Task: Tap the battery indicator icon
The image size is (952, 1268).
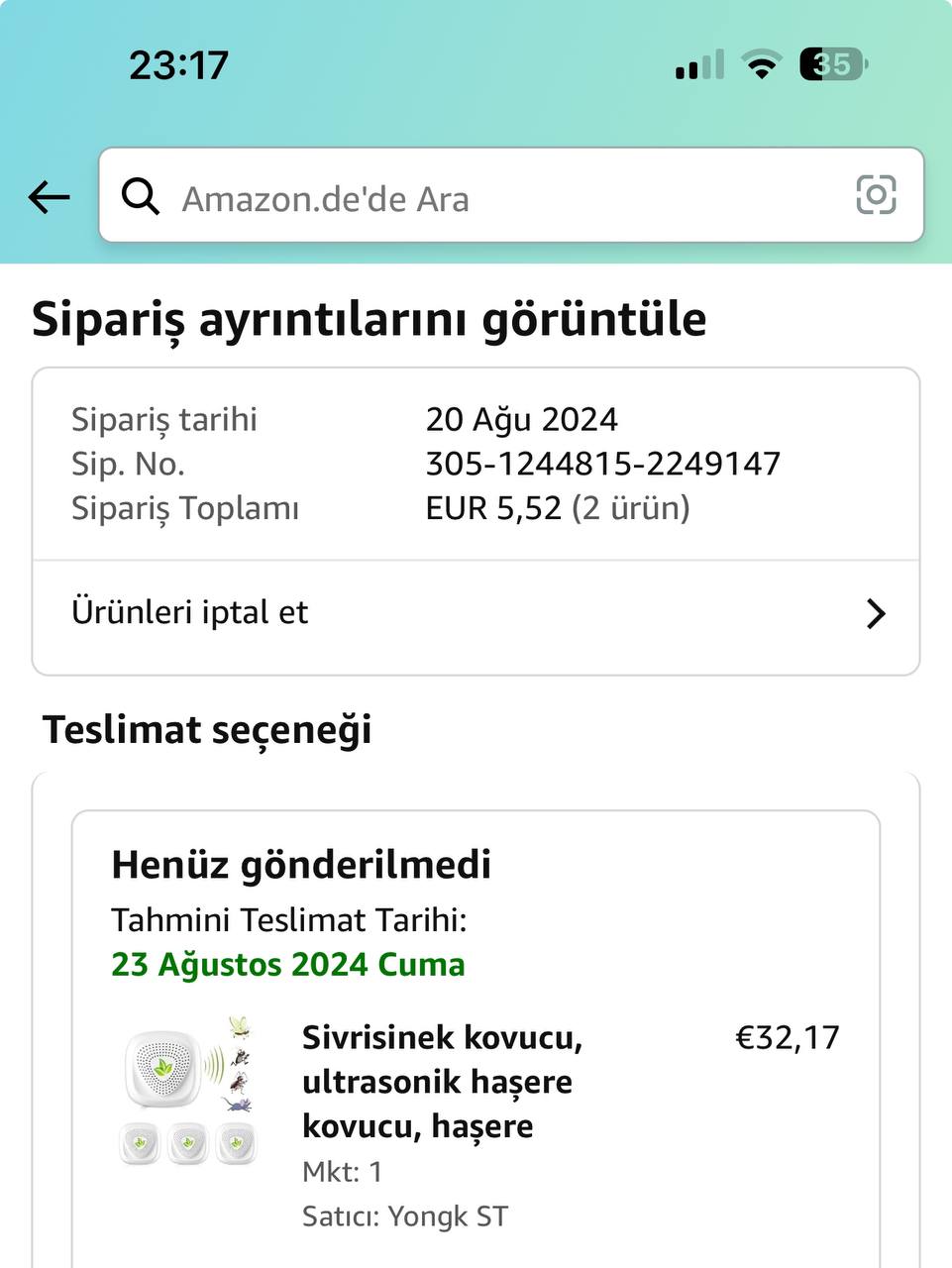Action: coord(833,64)
